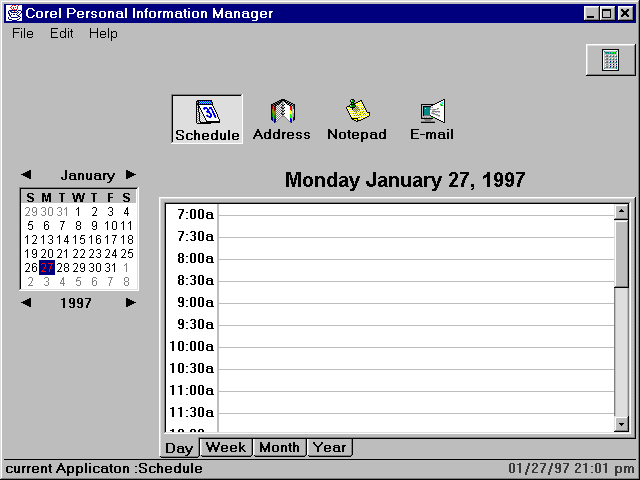Viewport: 640px width, 480px height.
Task: Switch to the Week tab
Action: point(226,447)
